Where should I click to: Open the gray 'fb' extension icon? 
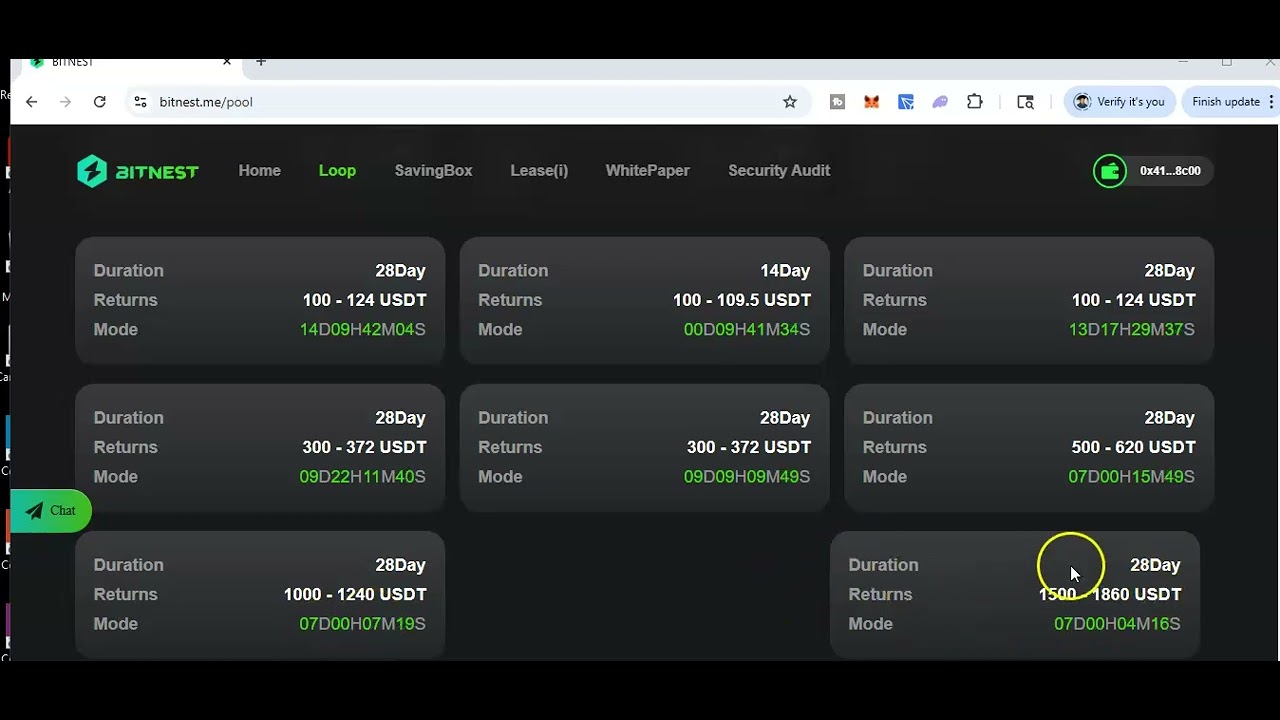point(838,102)
